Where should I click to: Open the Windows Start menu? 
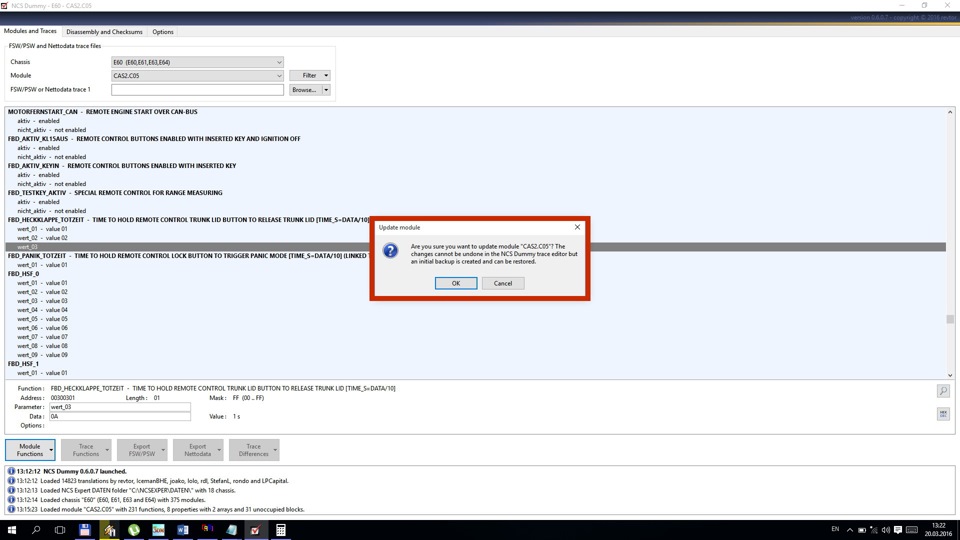coord(12,530)
